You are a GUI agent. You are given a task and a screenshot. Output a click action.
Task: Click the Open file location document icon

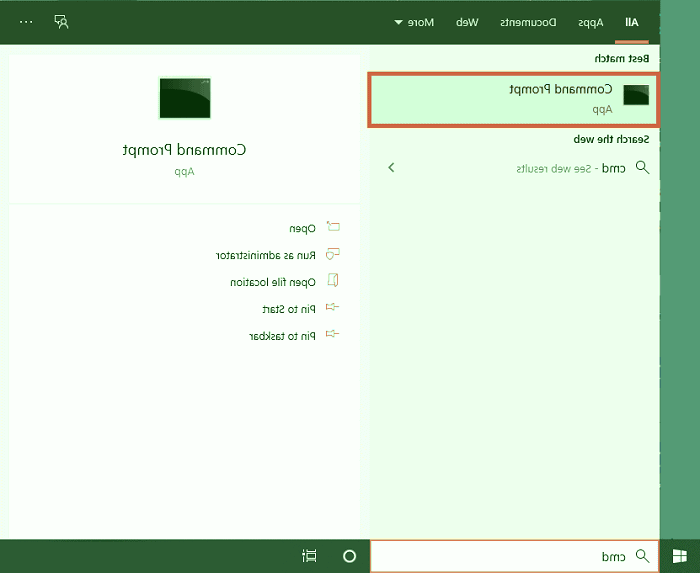coord(334,282)
